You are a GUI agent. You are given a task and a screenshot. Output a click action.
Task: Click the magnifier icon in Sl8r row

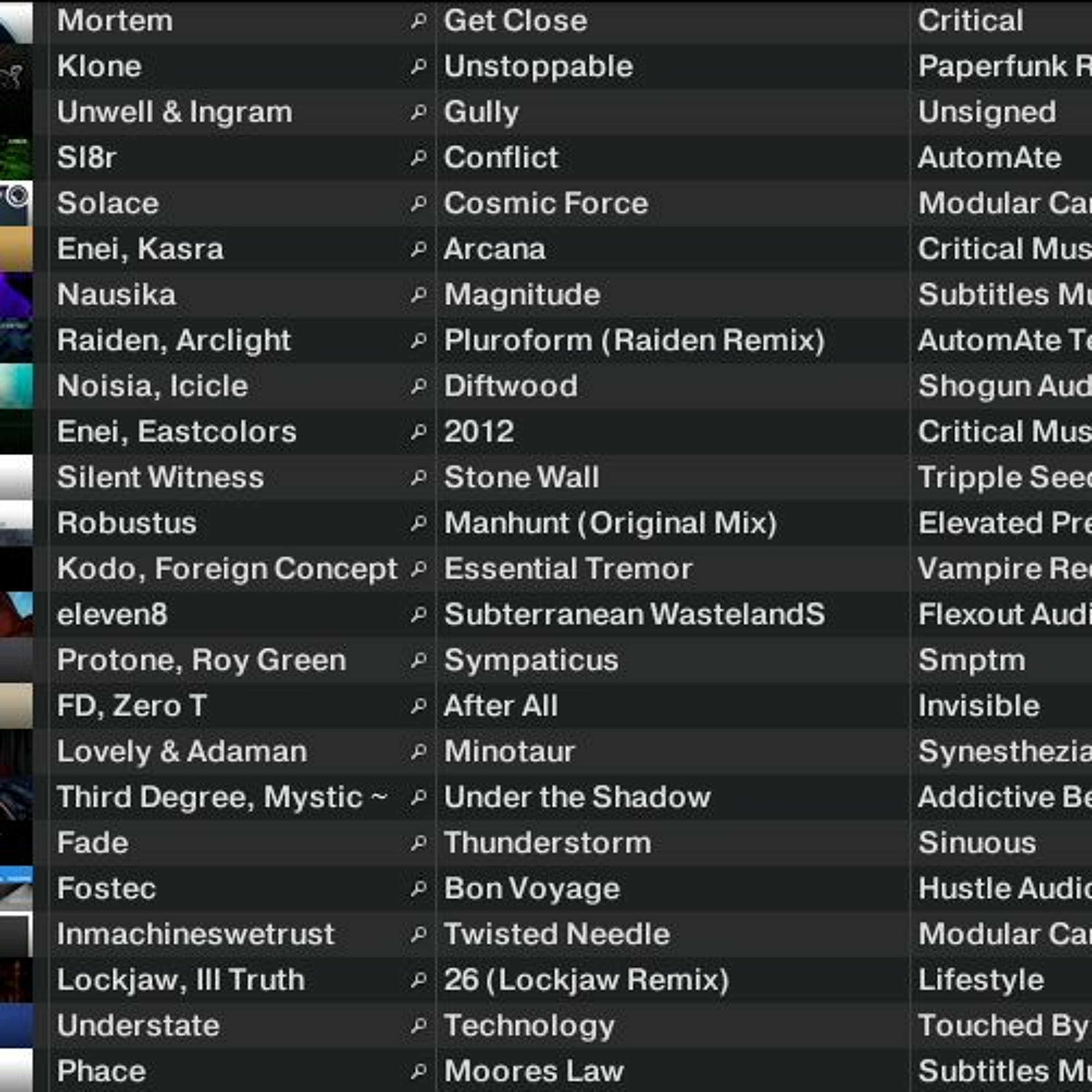pyautogui.click(x=418, y=158)
